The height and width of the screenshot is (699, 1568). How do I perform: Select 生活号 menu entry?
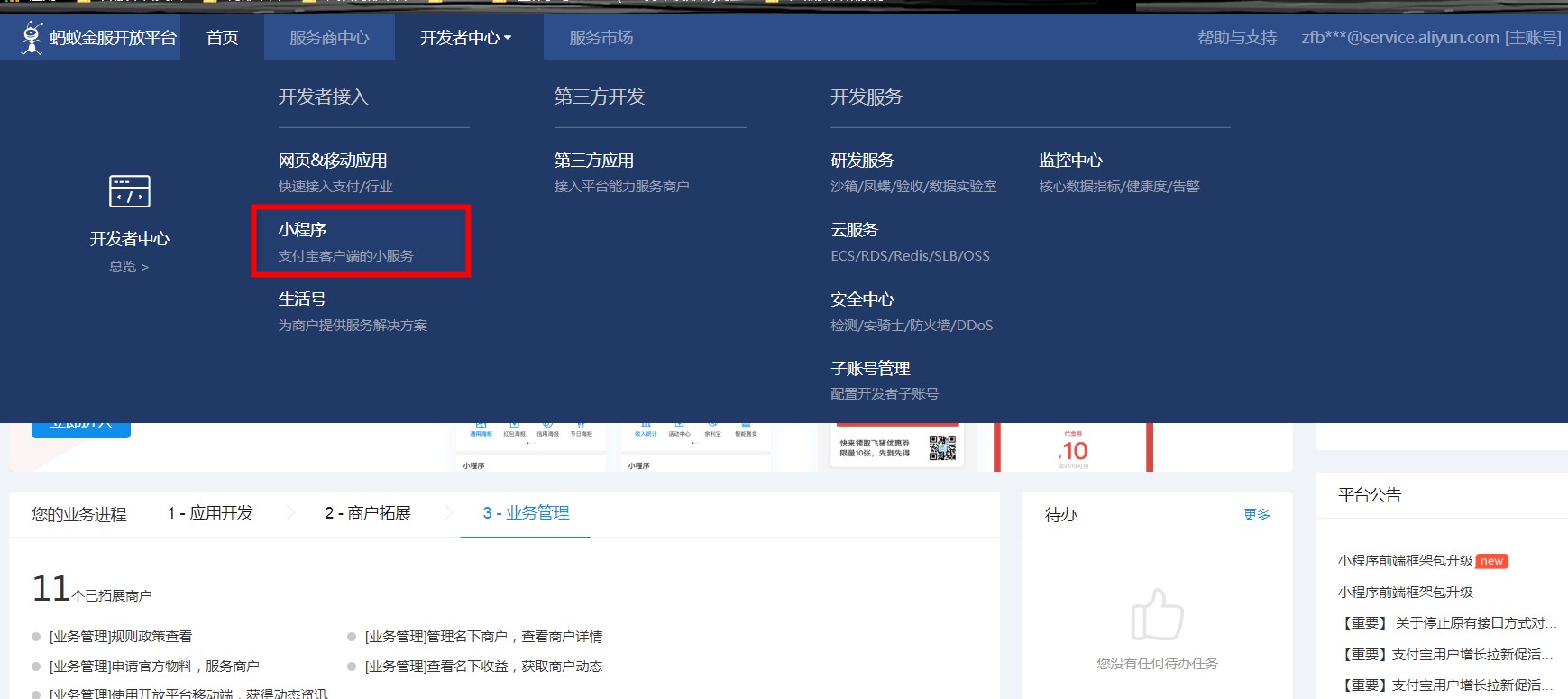click(x=302, y=299)
